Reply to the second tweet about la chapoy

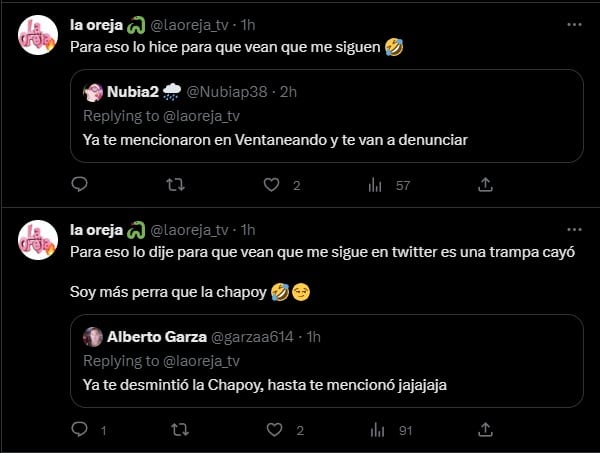point(80,431)
